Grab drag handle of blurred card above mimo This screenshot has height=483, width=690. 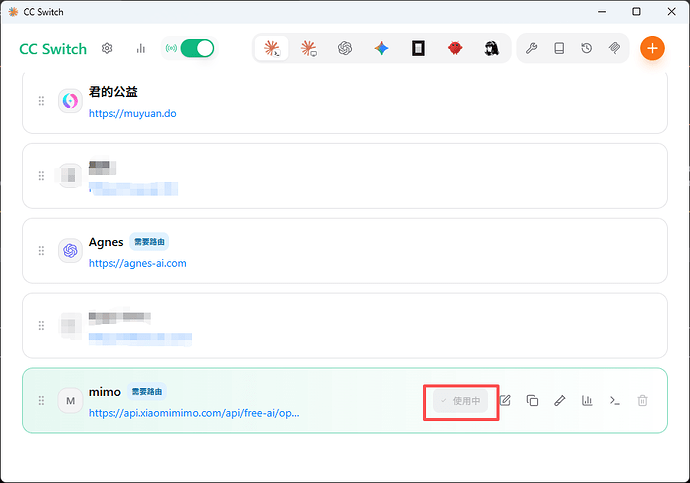41,326
